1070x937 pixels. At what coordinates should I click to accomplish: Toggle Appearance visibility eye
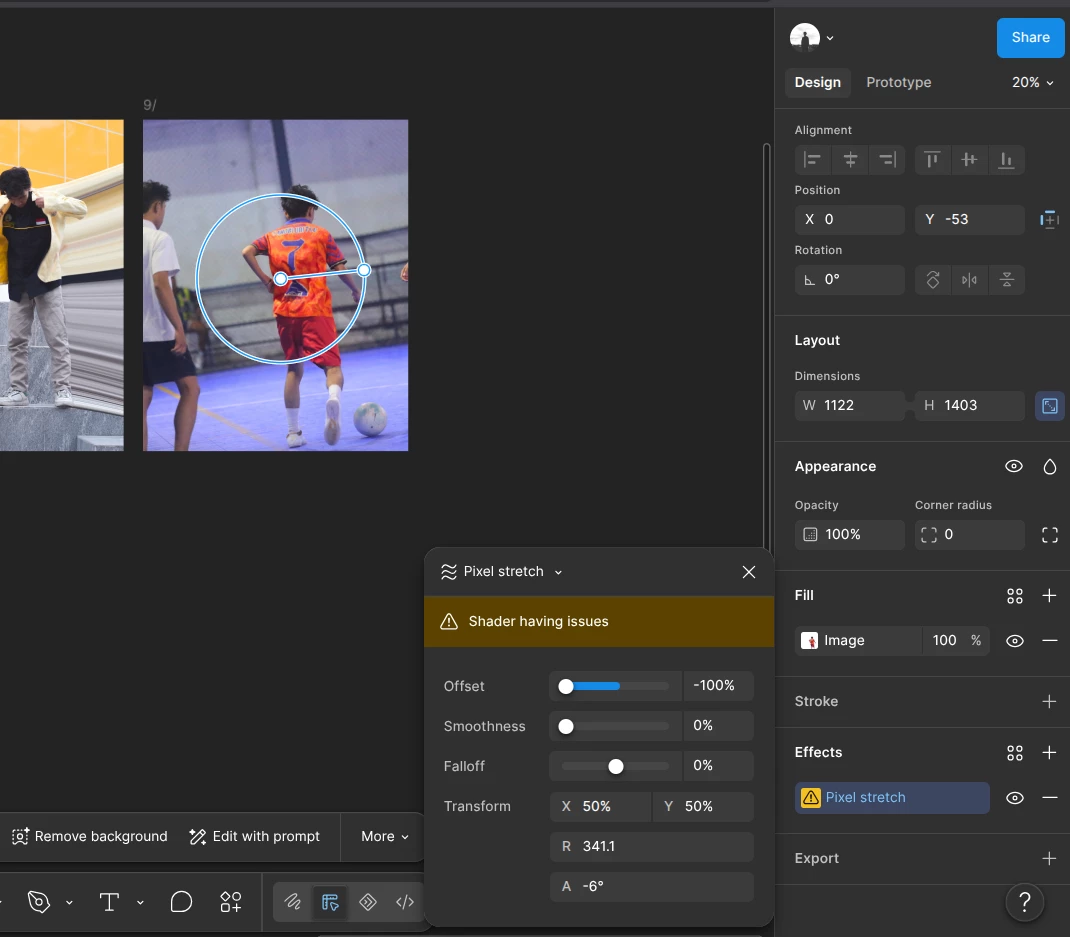click(1014, 467)
